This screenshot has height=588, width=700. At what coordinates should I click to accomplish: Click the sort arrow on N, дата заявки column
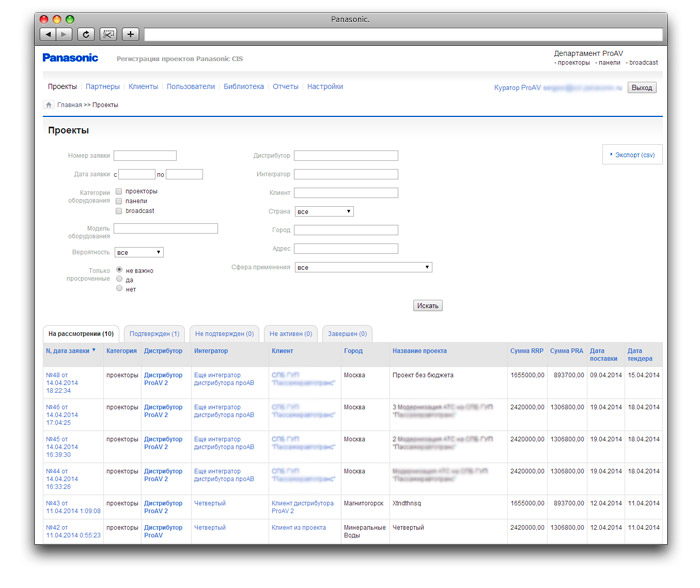pyautogui.click(x=94, y=351)
